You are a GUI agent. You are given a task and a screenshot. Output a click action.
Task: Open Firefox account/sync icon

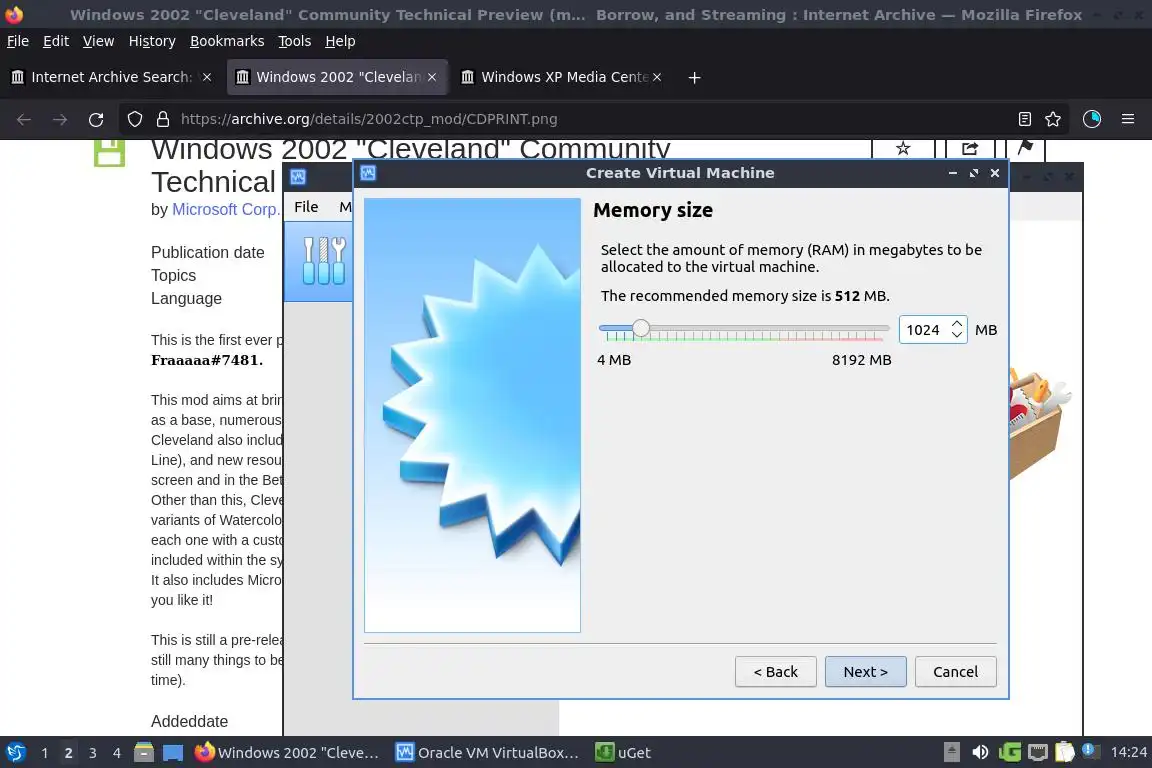tap(1092, 119)
